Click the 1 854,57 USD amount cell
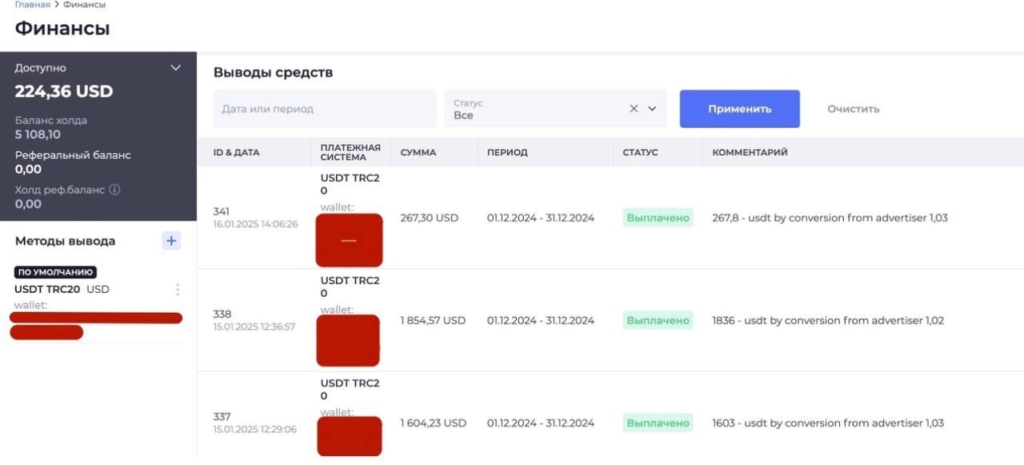1024x465 pixels. pyautogui.click(x=433, y=320)
